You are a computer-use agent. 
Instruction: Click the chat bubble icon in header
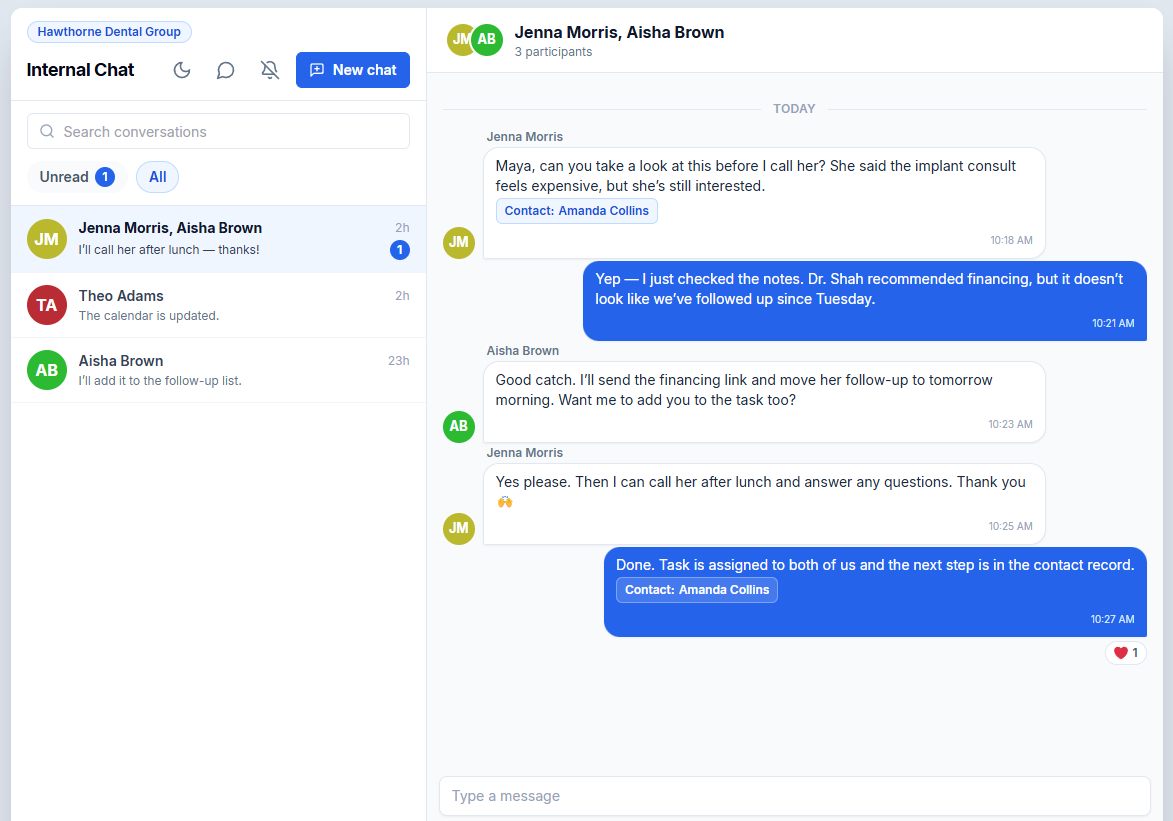(225, 70)
